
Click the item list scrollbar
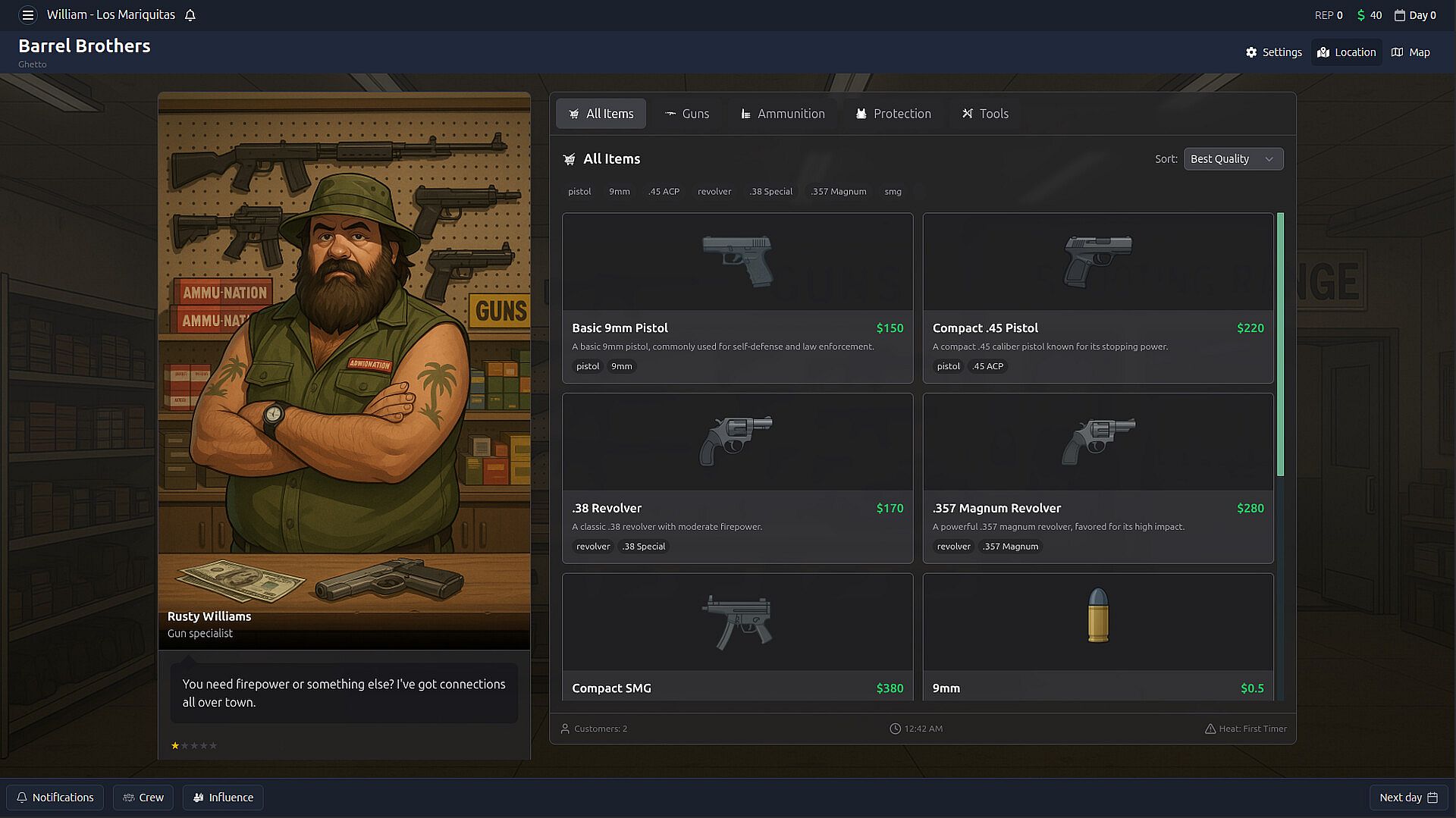coord(1280,344)
